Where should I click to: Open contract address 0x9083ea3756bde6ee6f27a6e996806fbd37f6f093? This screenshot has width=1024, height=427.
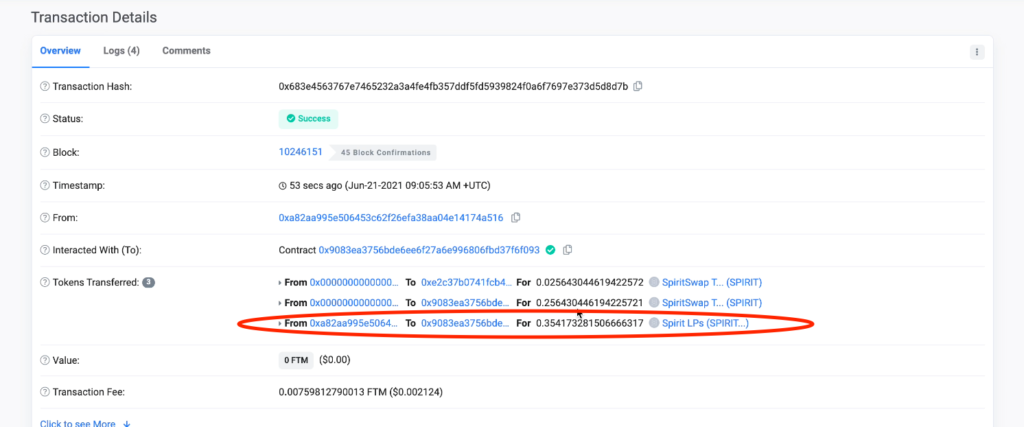point(429,249)
